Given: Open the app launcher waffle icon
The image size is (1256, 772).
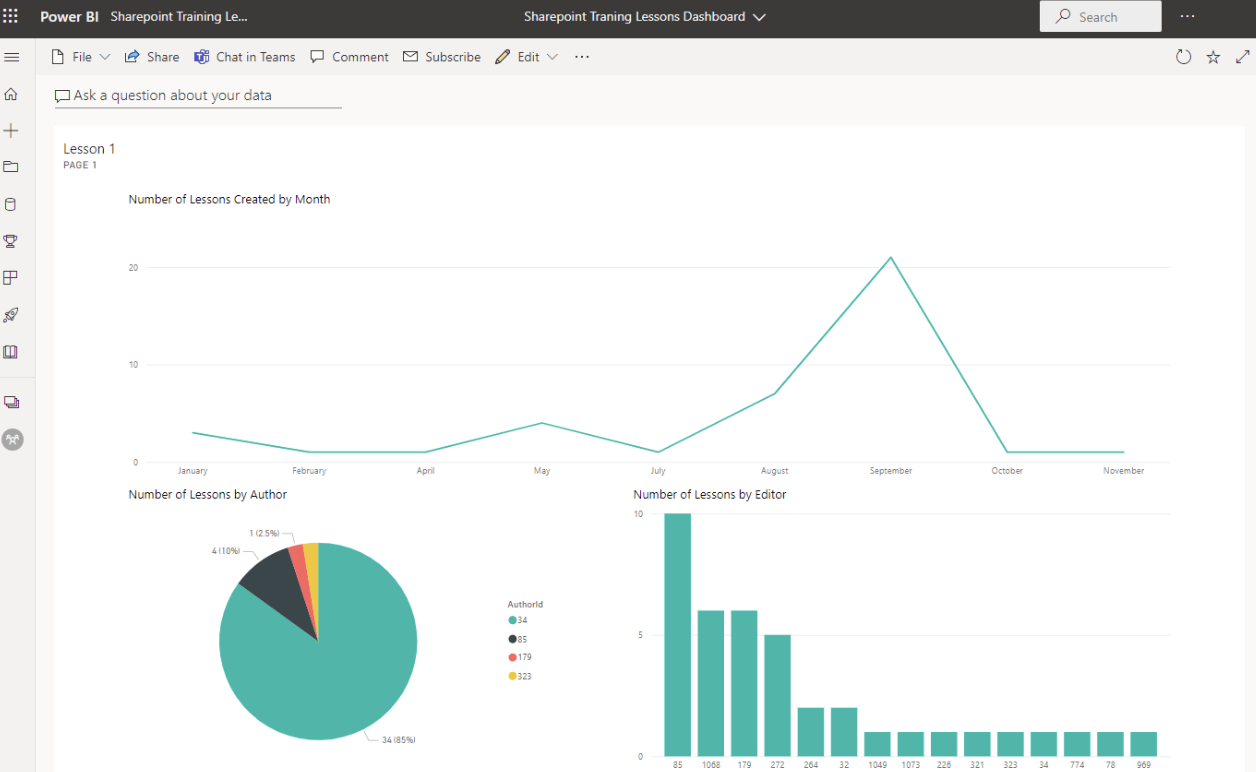Looking at the screenshot, I should pos(11,17).
